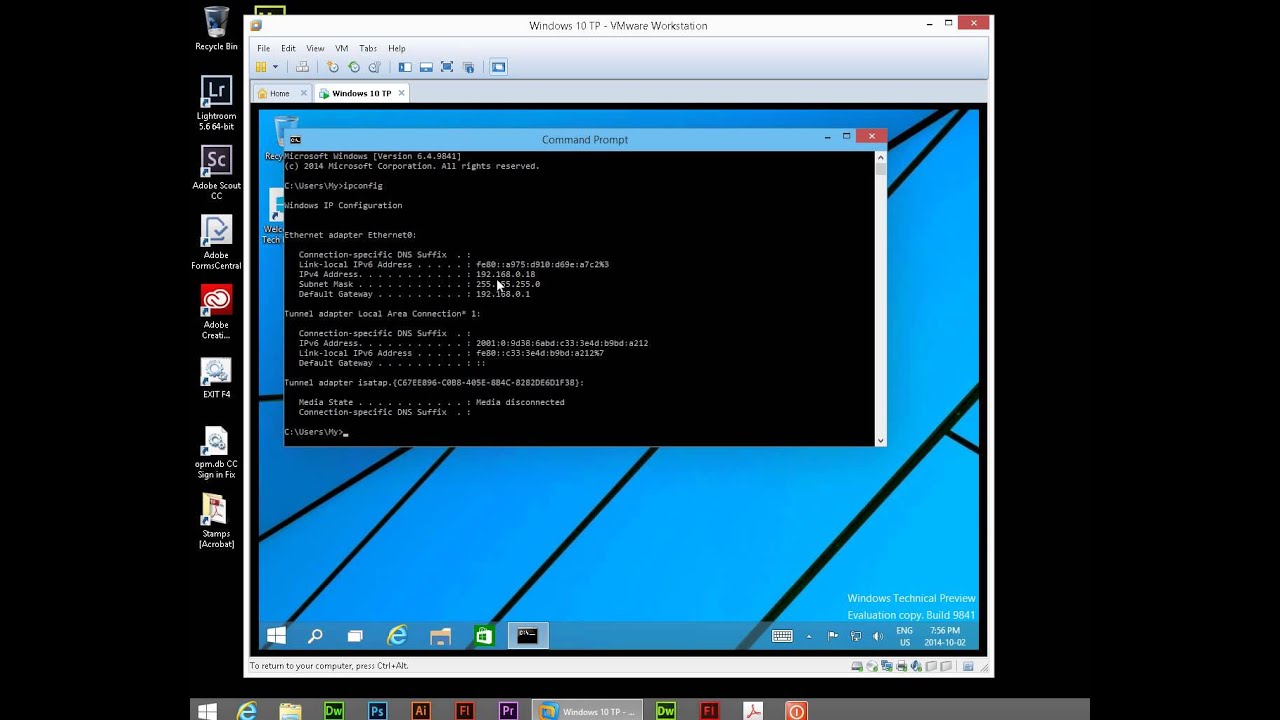Click the console view toolbar button
This screenshot has height=720, width=1280.
coord(498,67)
